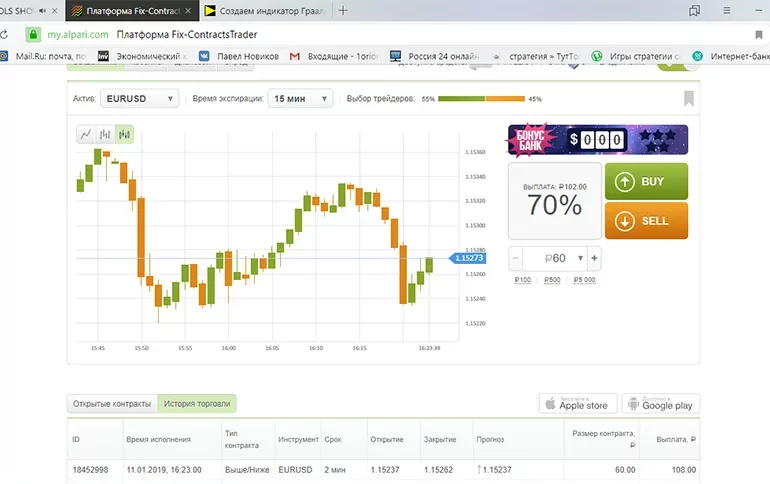Reload the page with refresh icon
770x484 pixels.
pos(3,34)
